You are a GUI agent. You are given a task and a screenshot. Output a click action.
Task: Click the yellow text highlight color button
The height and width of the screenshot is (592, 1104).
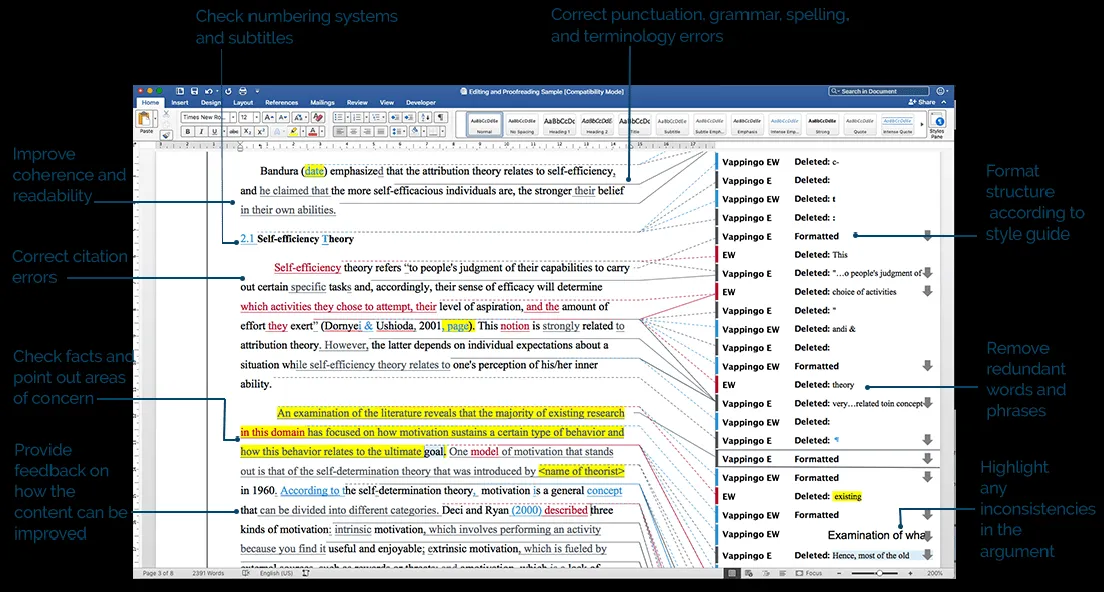tap(294, 132)
